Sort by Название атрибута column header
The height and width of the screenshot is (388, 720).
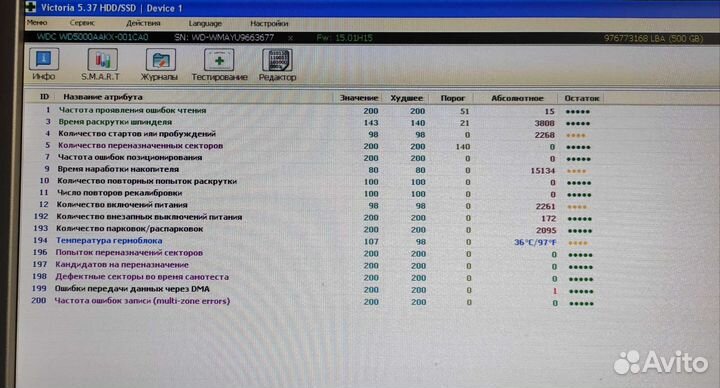tap(103, 97)
